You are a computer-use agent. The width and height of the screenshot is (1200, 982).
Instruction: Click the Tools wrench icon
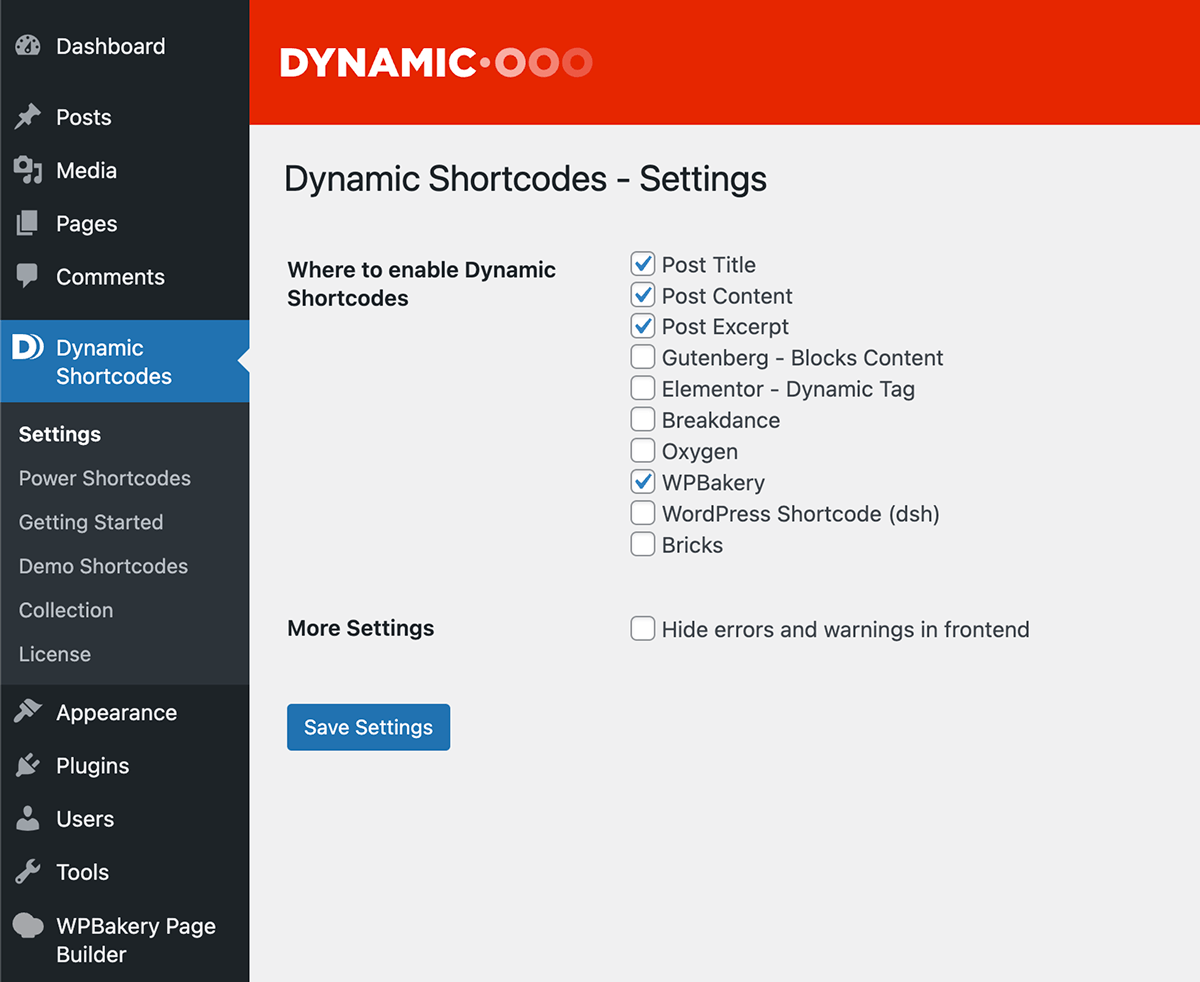[28, 872]
